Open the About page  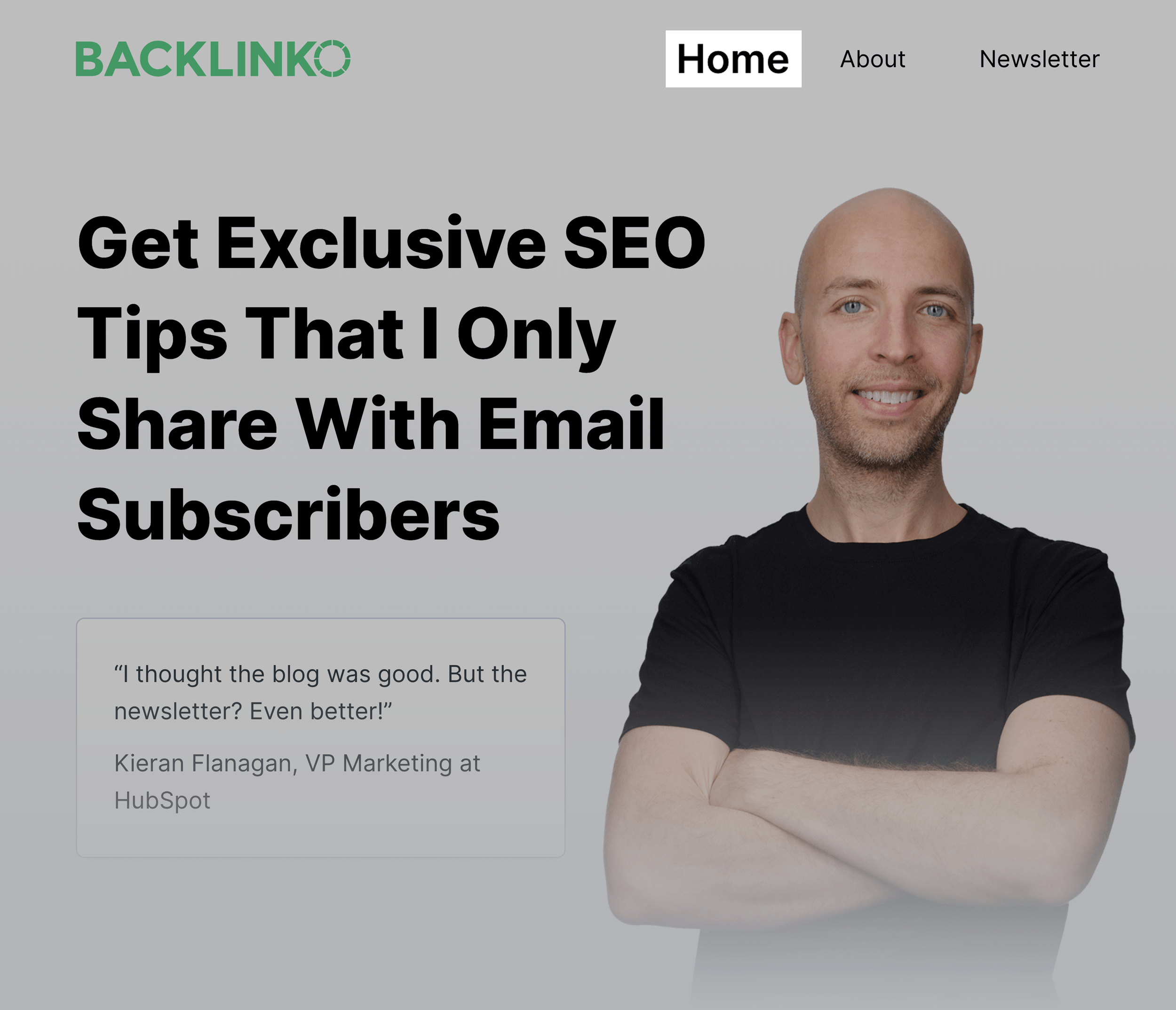pos(873,58)
